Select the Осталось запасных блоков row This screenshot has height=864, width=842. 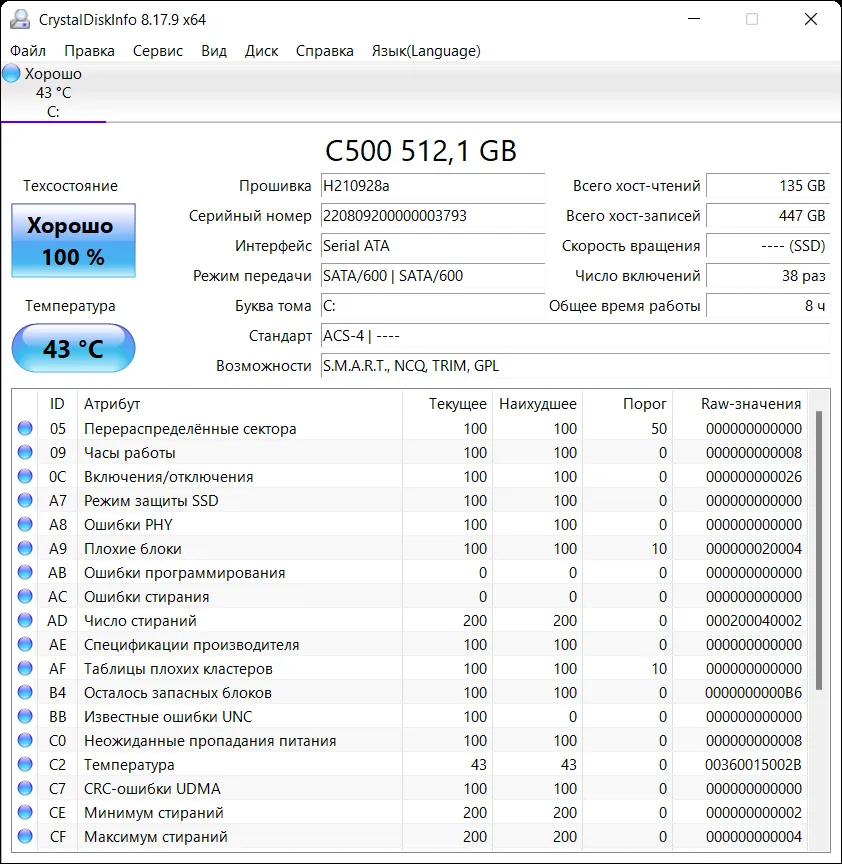[400, 693]
